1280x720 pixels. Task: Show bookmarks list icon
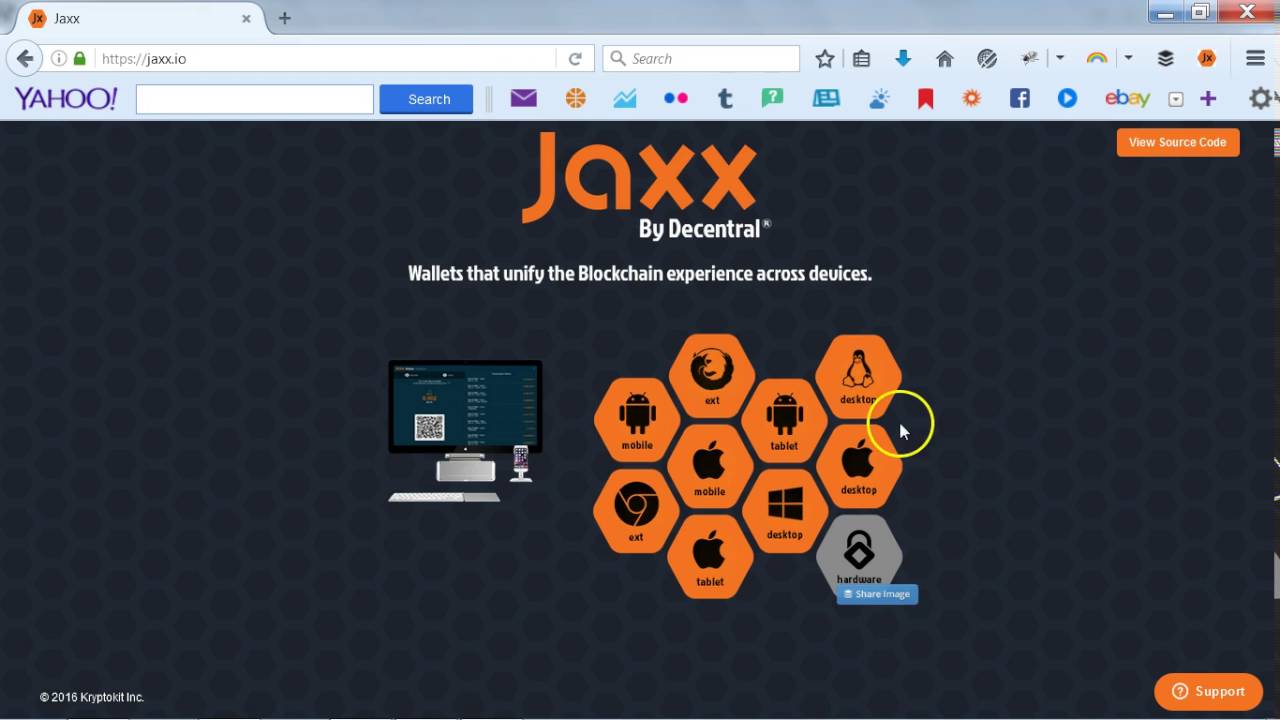pyautogui.click(x=862, y=59)
